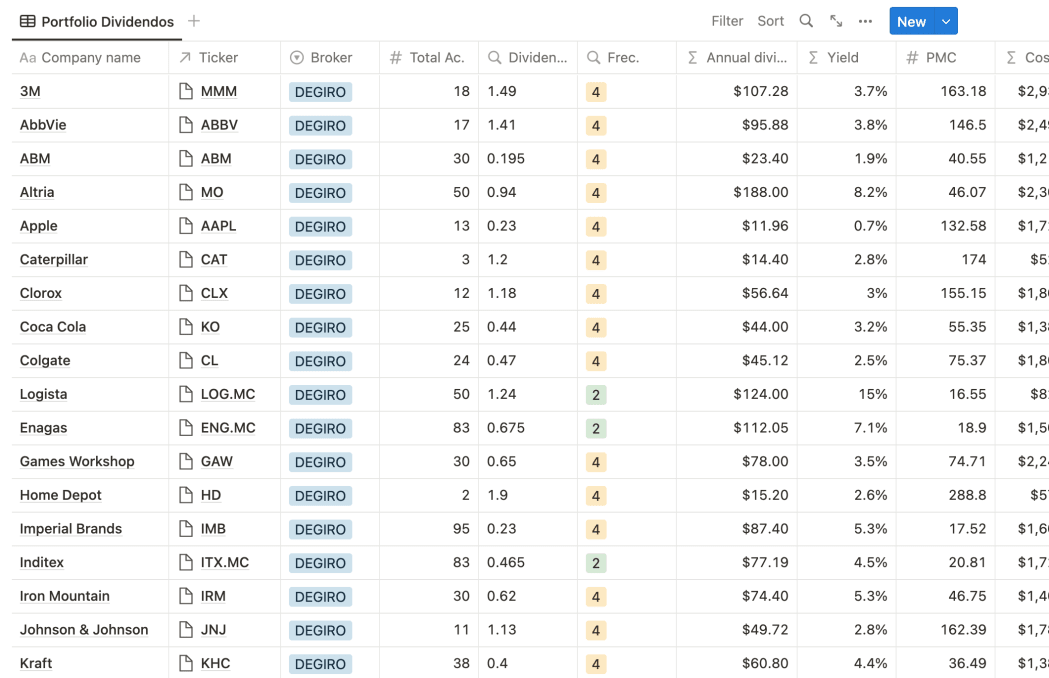Click frequency tag 2 in Enagas row
This screenshot has width=1049, height=678.
pos(596,428)
